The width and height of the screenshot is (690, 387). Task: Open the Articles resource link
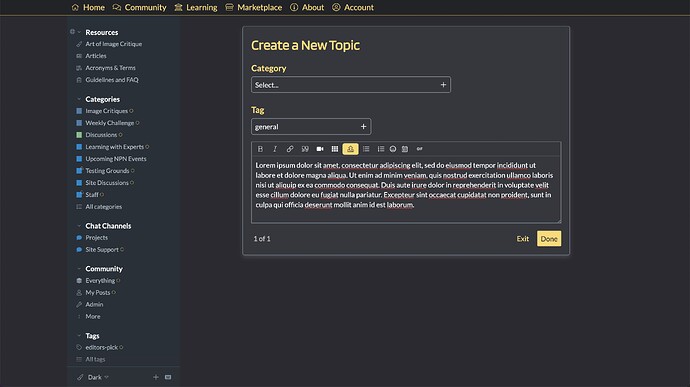point(96,56)
